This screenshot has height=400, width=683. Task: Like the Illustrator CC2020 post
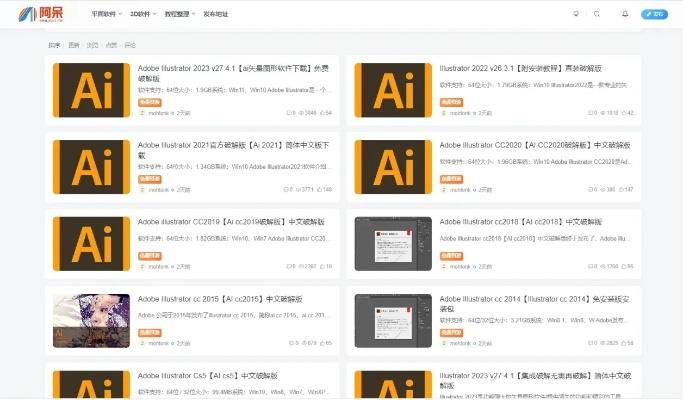[622, 190]
